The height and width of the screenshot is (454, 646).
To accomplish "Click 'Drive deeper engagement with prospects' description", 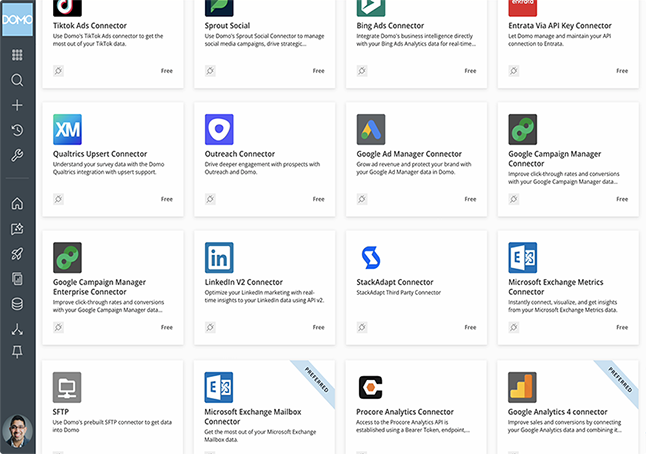I will [x=262, y=168].
